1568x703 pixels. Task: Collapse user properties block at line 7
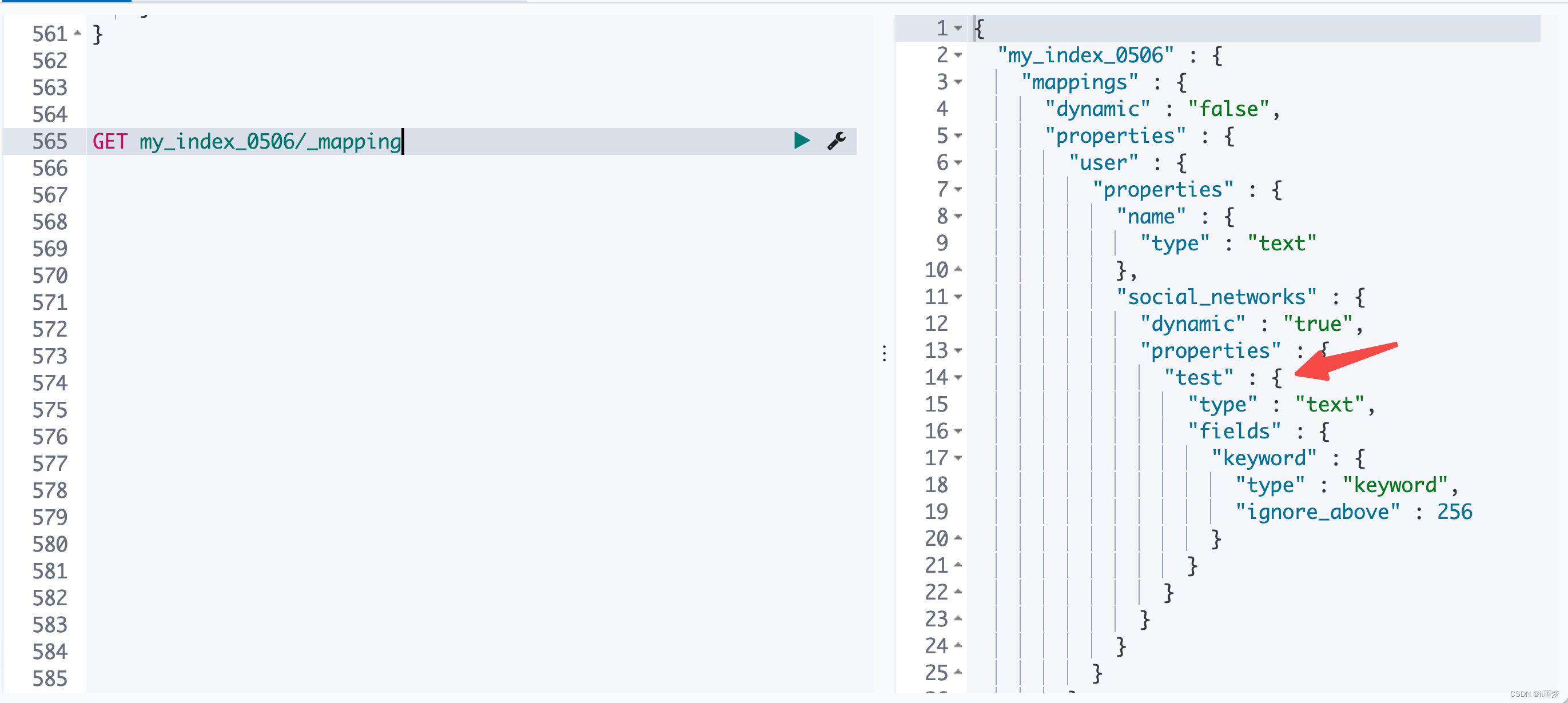coord(958,189)
